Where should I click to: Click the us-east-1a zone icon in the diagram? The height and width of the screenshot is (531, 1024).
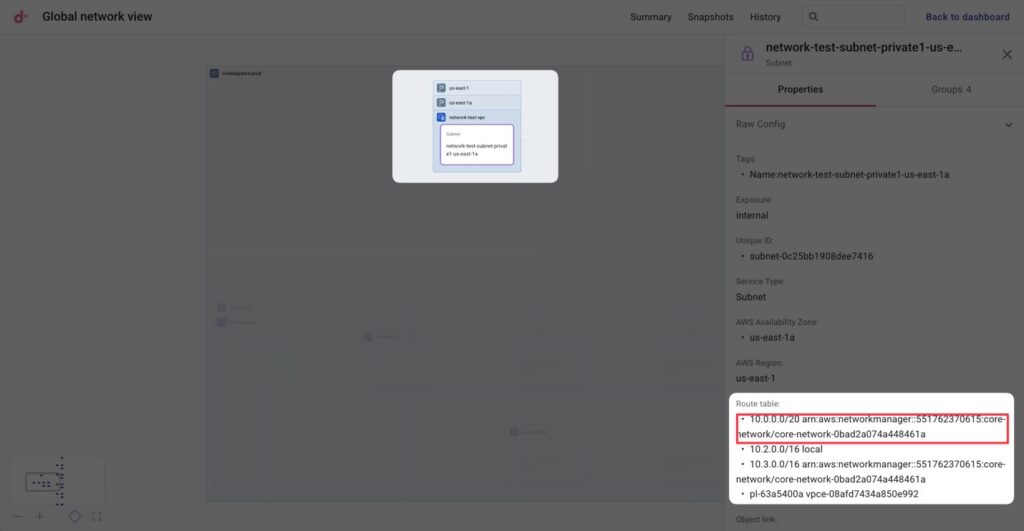(441, 102)
